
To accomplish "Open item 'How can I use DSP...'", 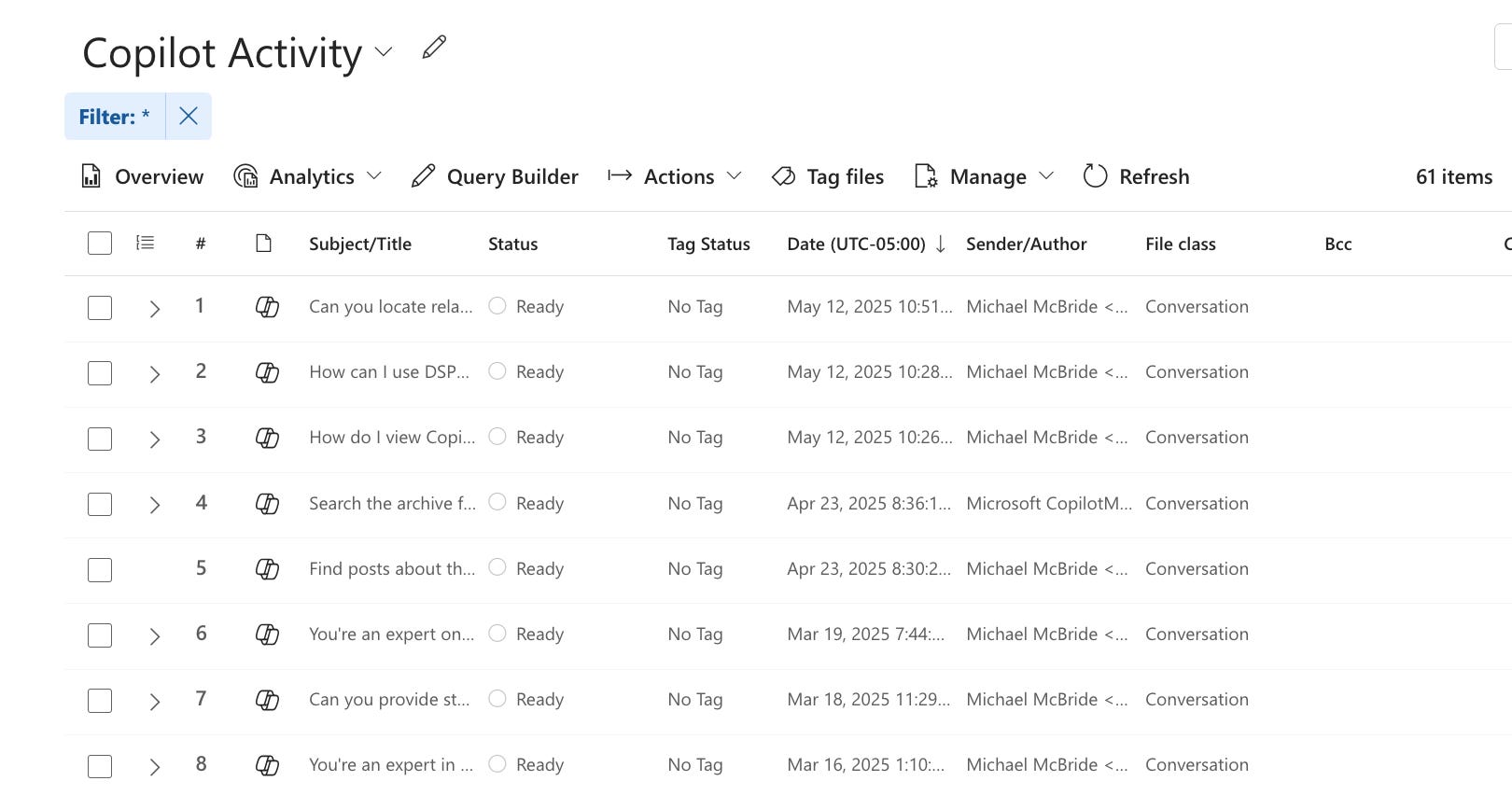I will (x=389, y=372).
